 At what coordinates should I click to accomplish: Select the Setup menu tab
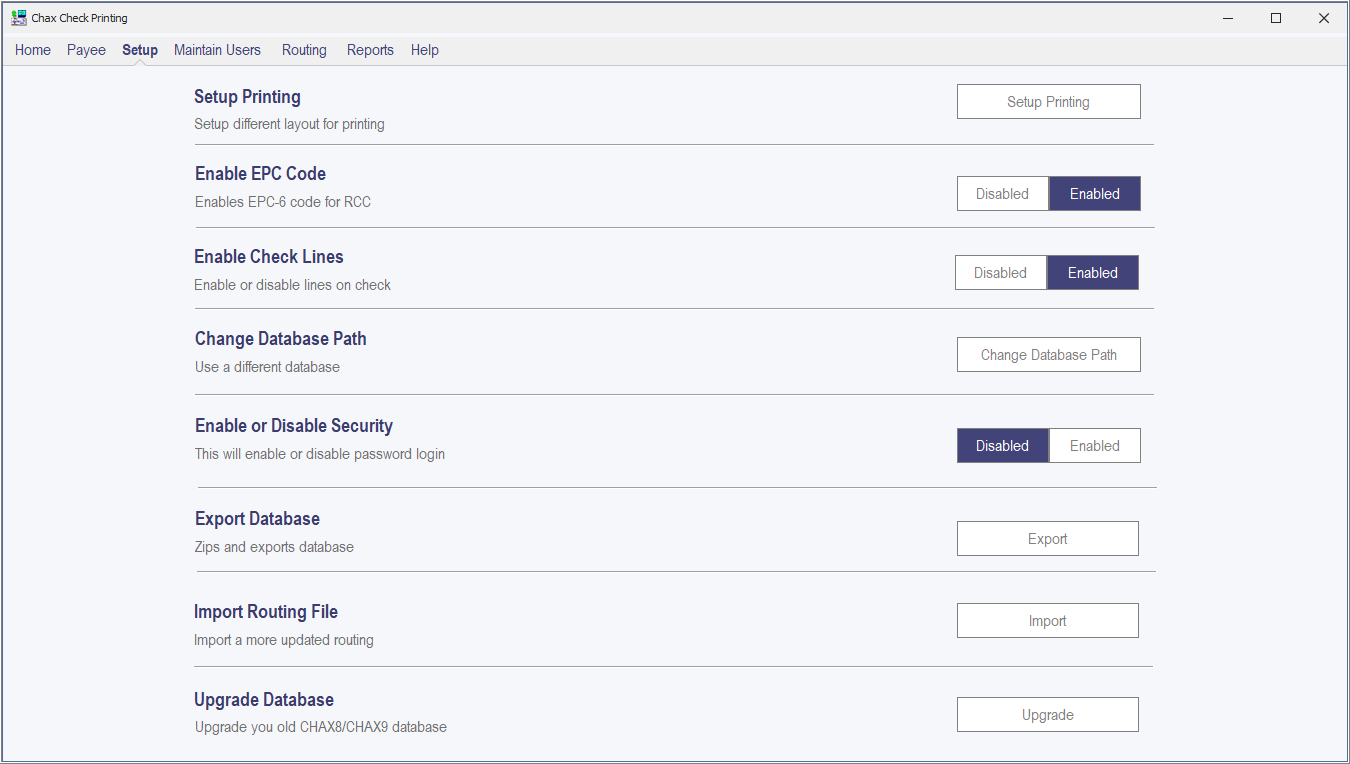(140, 50)
